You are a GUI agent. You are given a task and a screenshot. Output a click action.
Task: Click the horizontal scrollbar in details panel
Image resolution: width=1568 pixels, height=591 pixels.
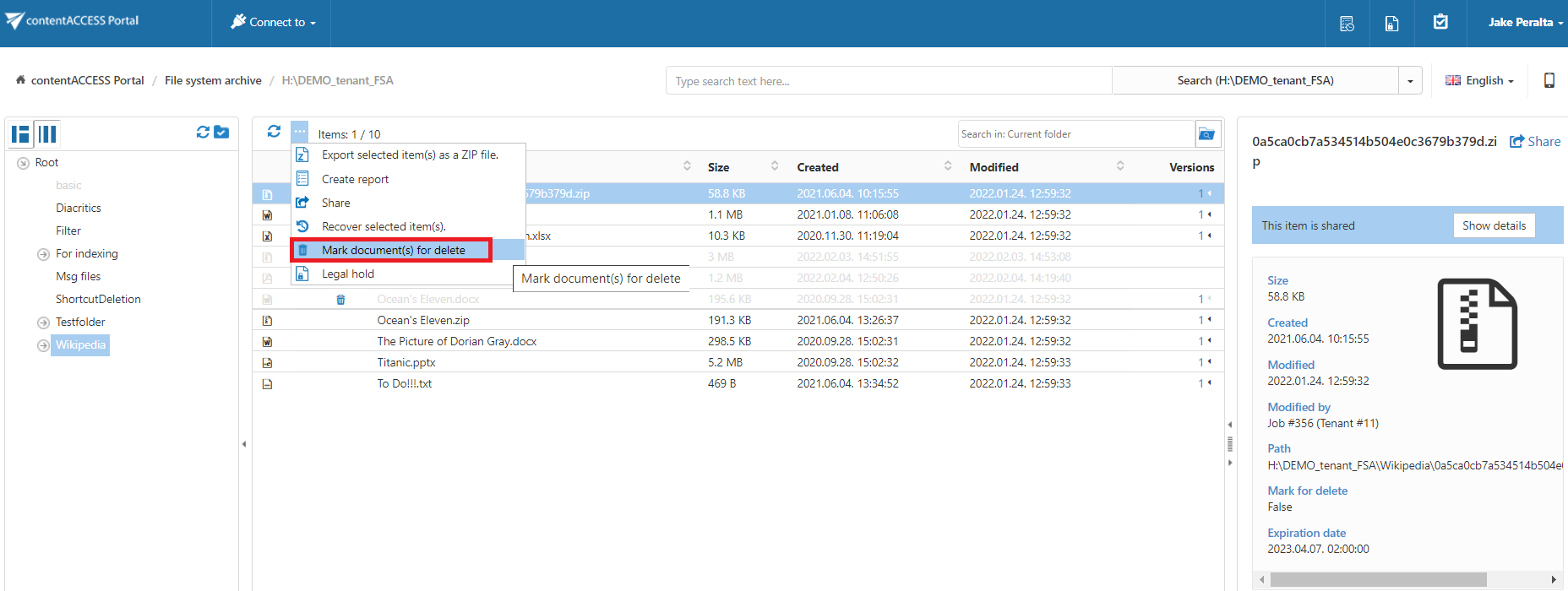(1377, 579)
